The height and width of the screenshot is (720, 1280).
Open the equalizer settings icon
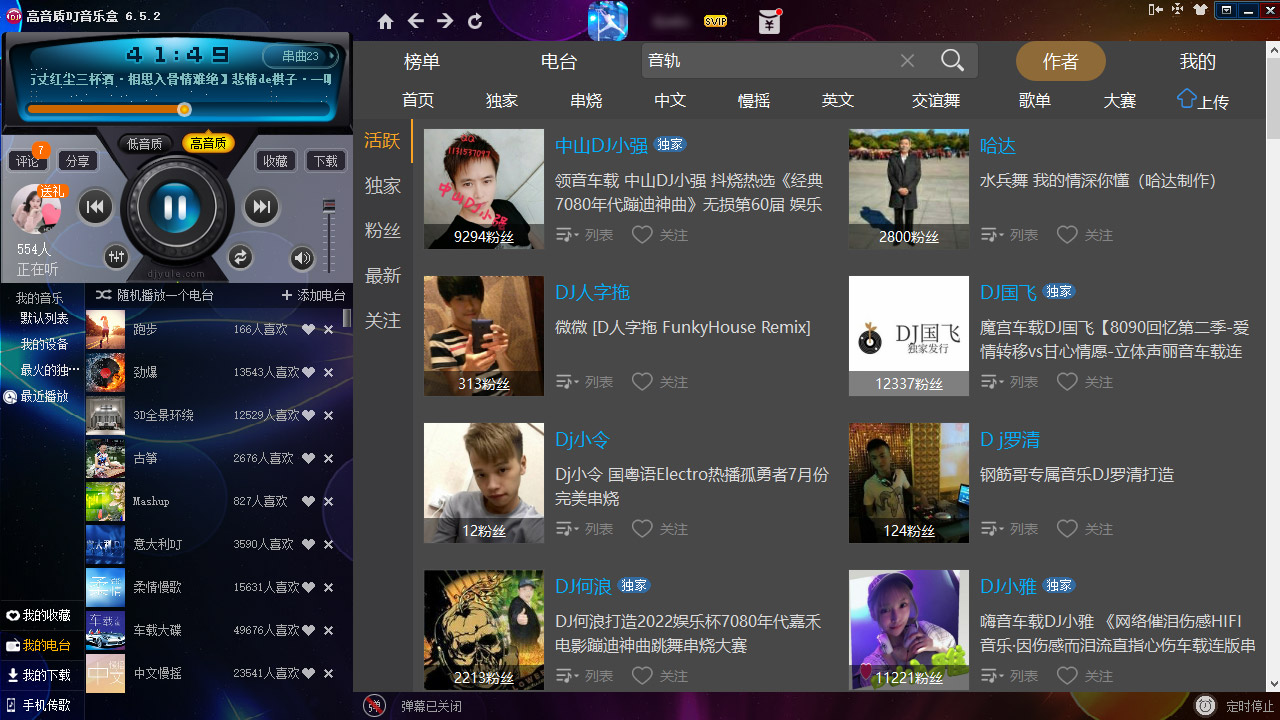(x=117, y=257)
